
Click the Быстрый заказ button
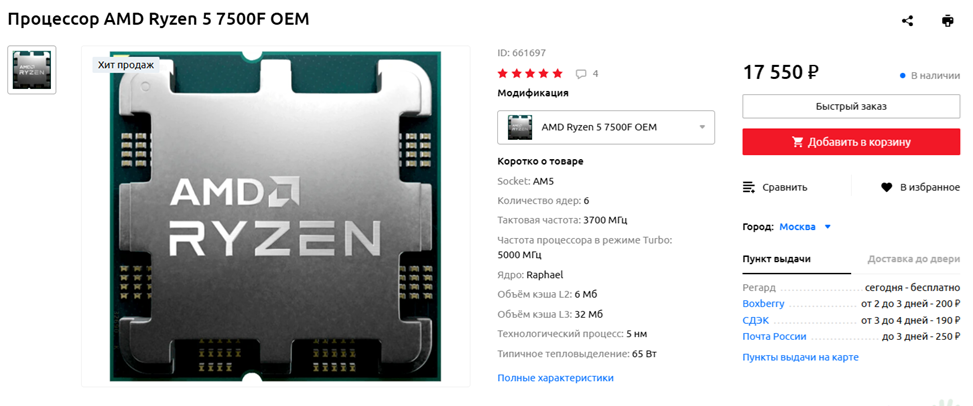click(x=851, y=106)
